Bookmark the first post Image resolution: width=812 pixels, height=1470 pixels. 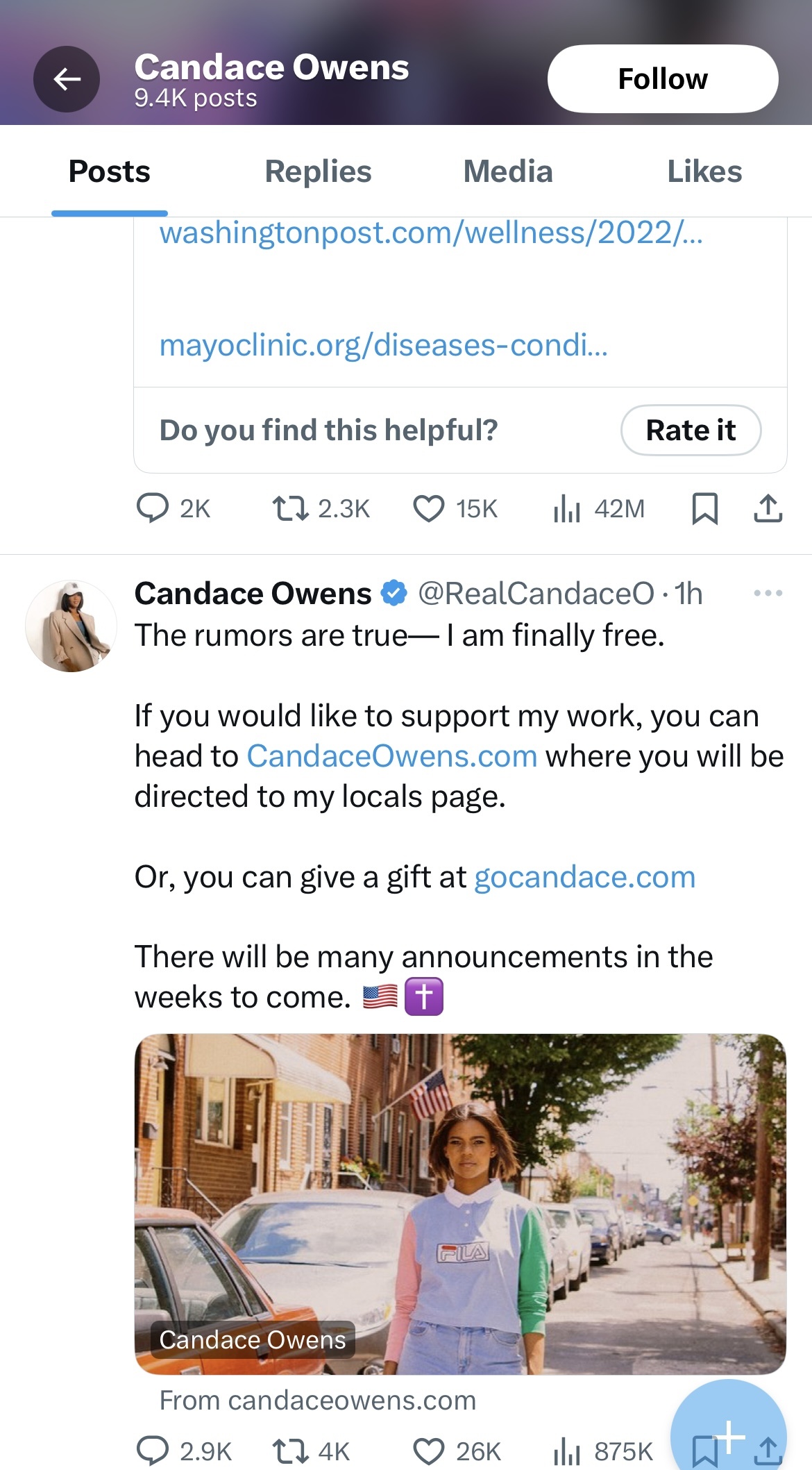705,508
